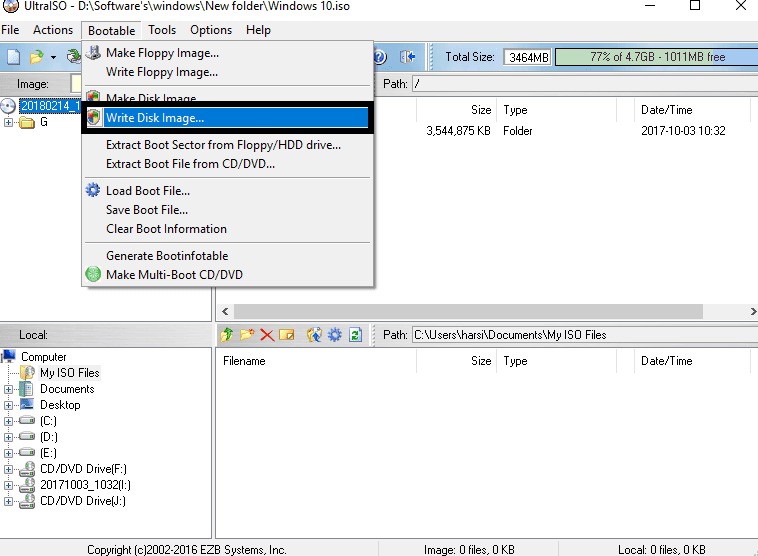Open the File menu
The image size is (758, 556).
tap(10, 30)
